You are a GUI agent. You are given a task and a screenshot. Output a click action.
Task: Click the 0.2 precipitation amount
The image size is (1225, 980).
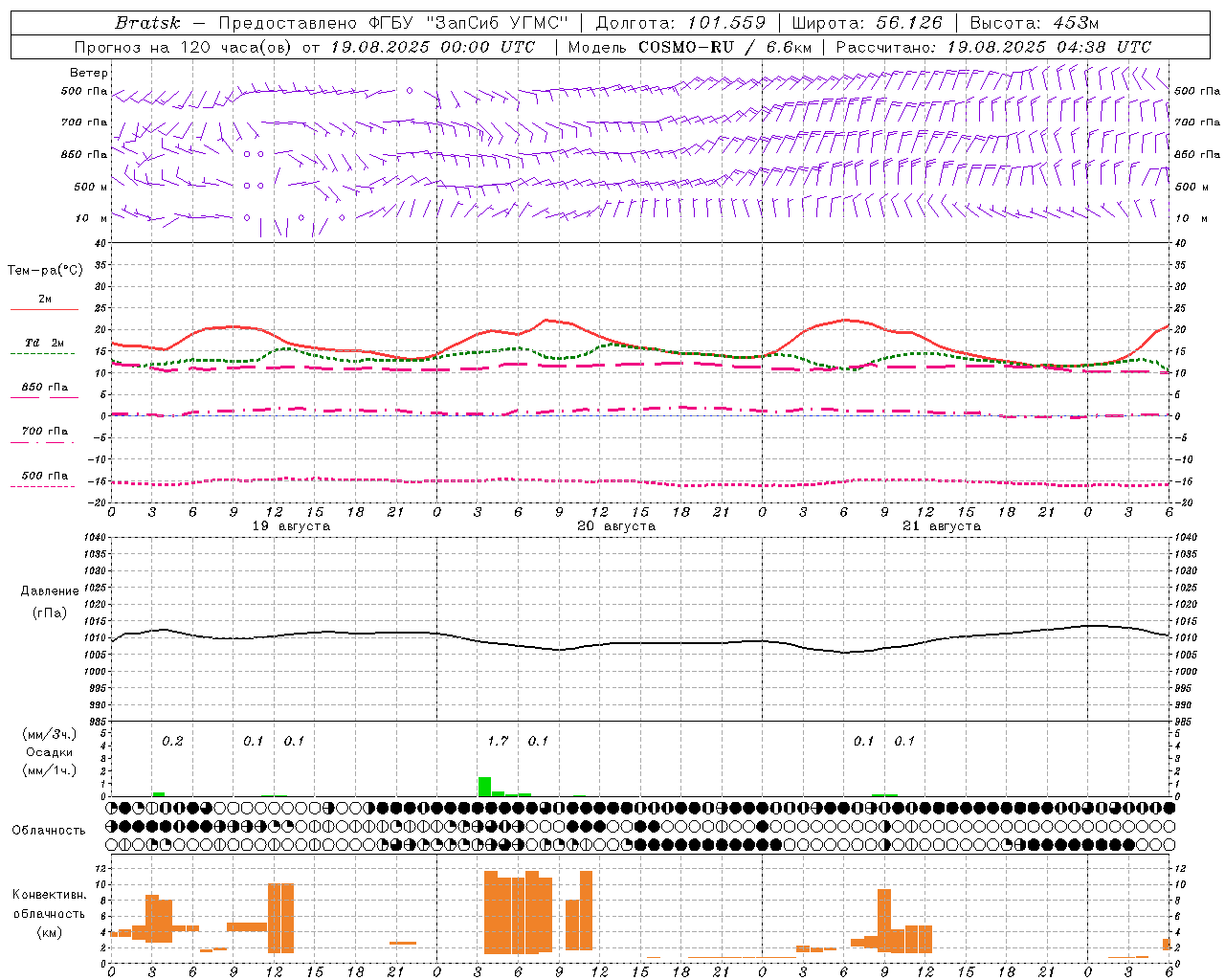[x=172, y=741]
